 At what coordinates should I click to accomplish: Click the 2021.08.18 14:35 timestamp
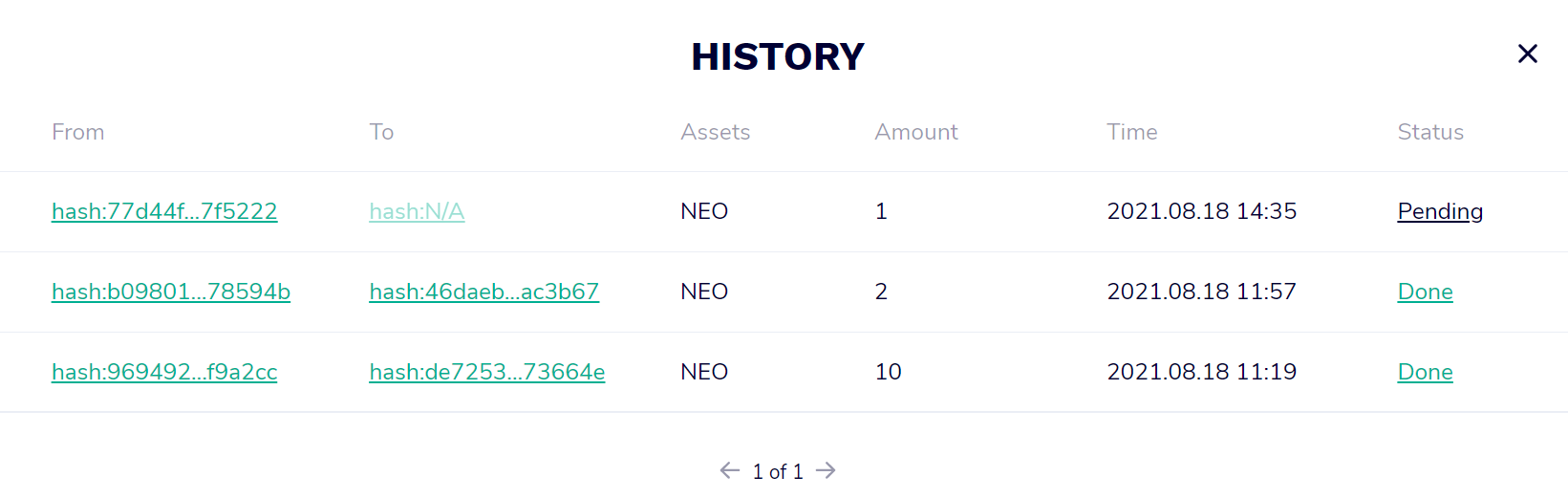coord(1201,211)
